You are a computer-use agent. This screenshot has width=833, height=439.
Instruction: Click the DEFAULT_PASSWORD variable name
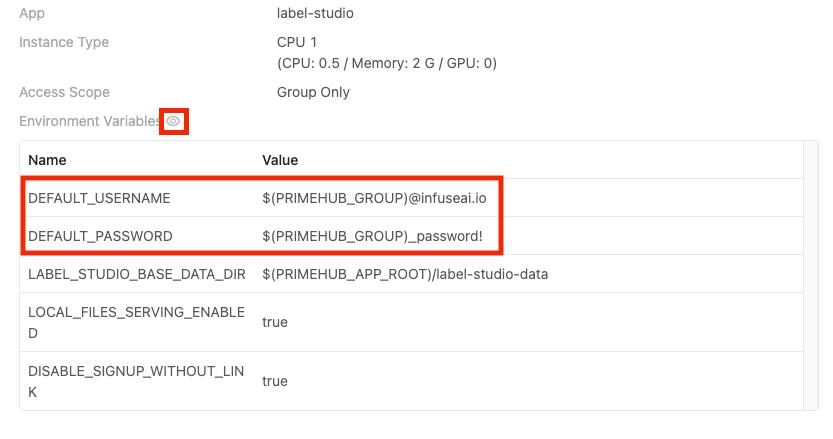100,236
